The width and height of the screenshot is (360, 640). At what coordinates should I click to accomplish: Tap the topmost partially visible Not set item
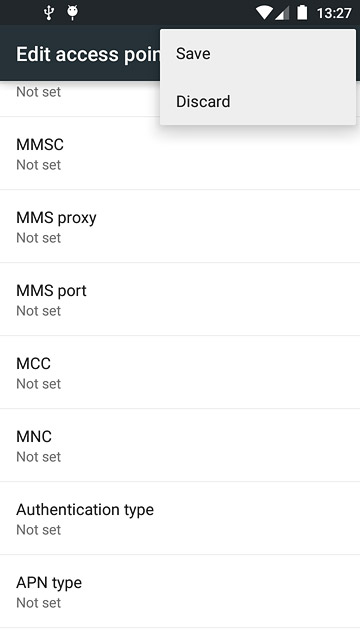tap(39, 92)
